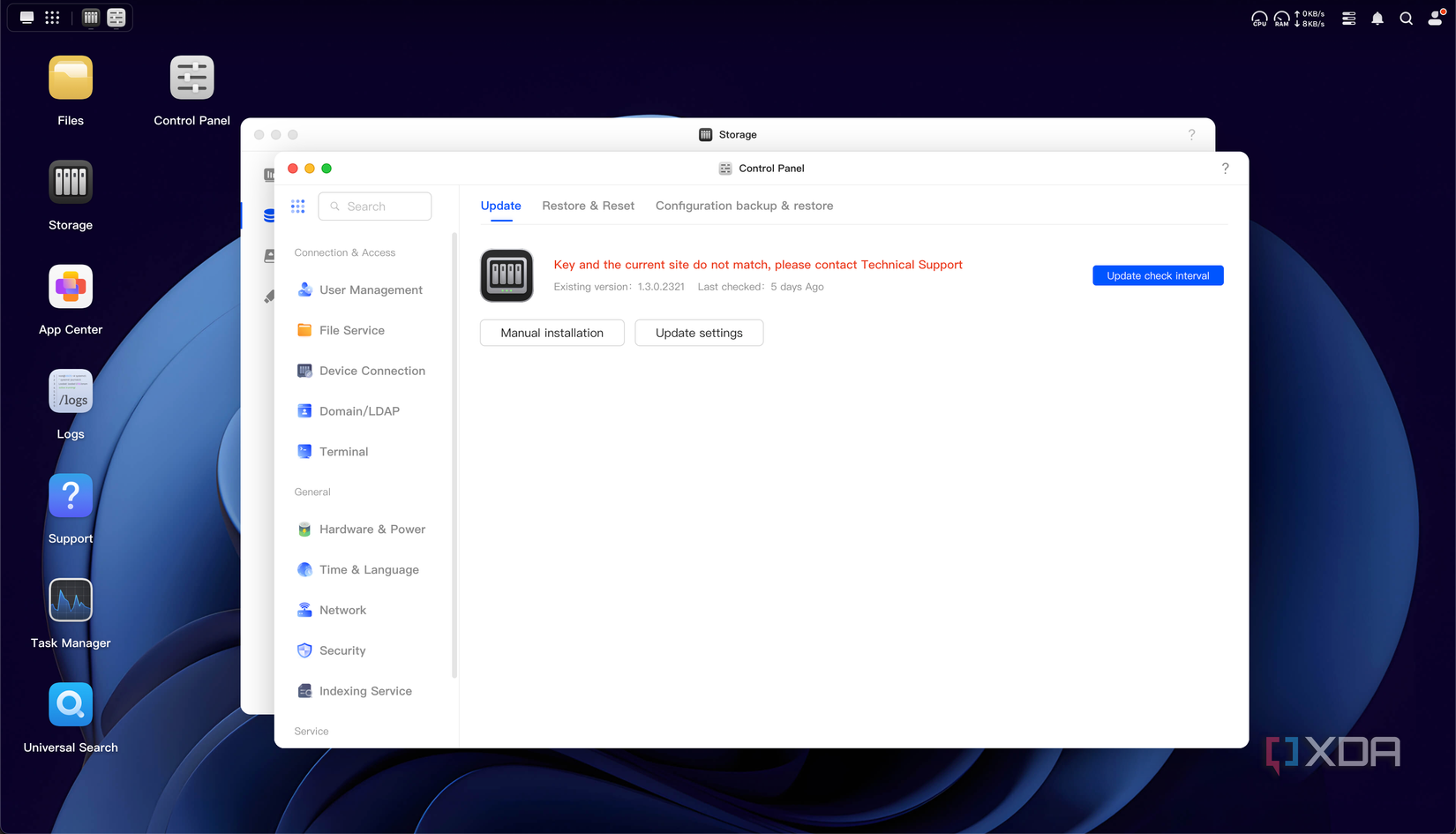Click the top-bar search magnifier
Image resolution: width=1456 pixels, height=834 pixels.
1407,19
